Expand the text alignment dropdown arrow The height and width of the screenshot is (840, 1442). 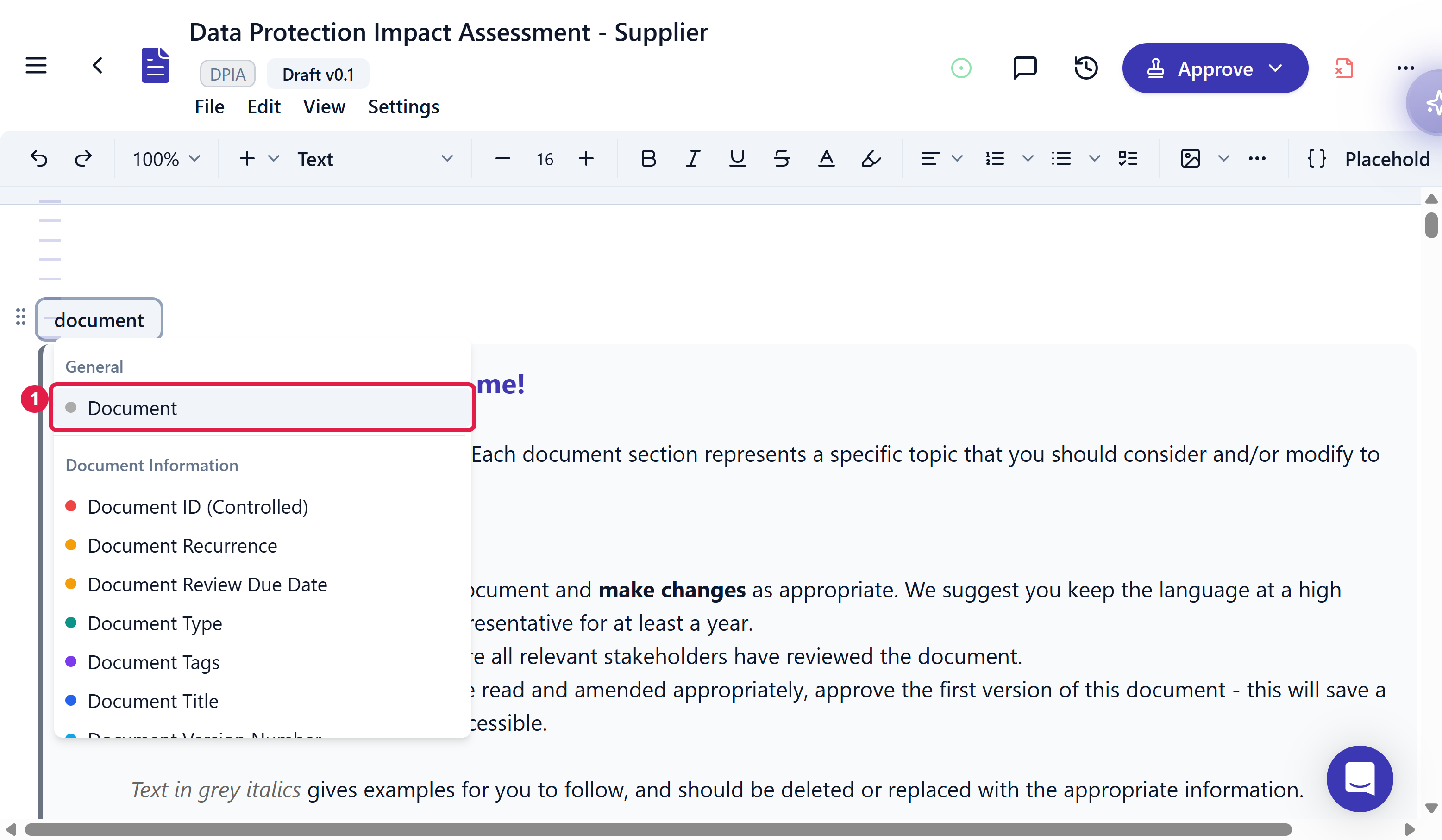(x=957, y=158)
